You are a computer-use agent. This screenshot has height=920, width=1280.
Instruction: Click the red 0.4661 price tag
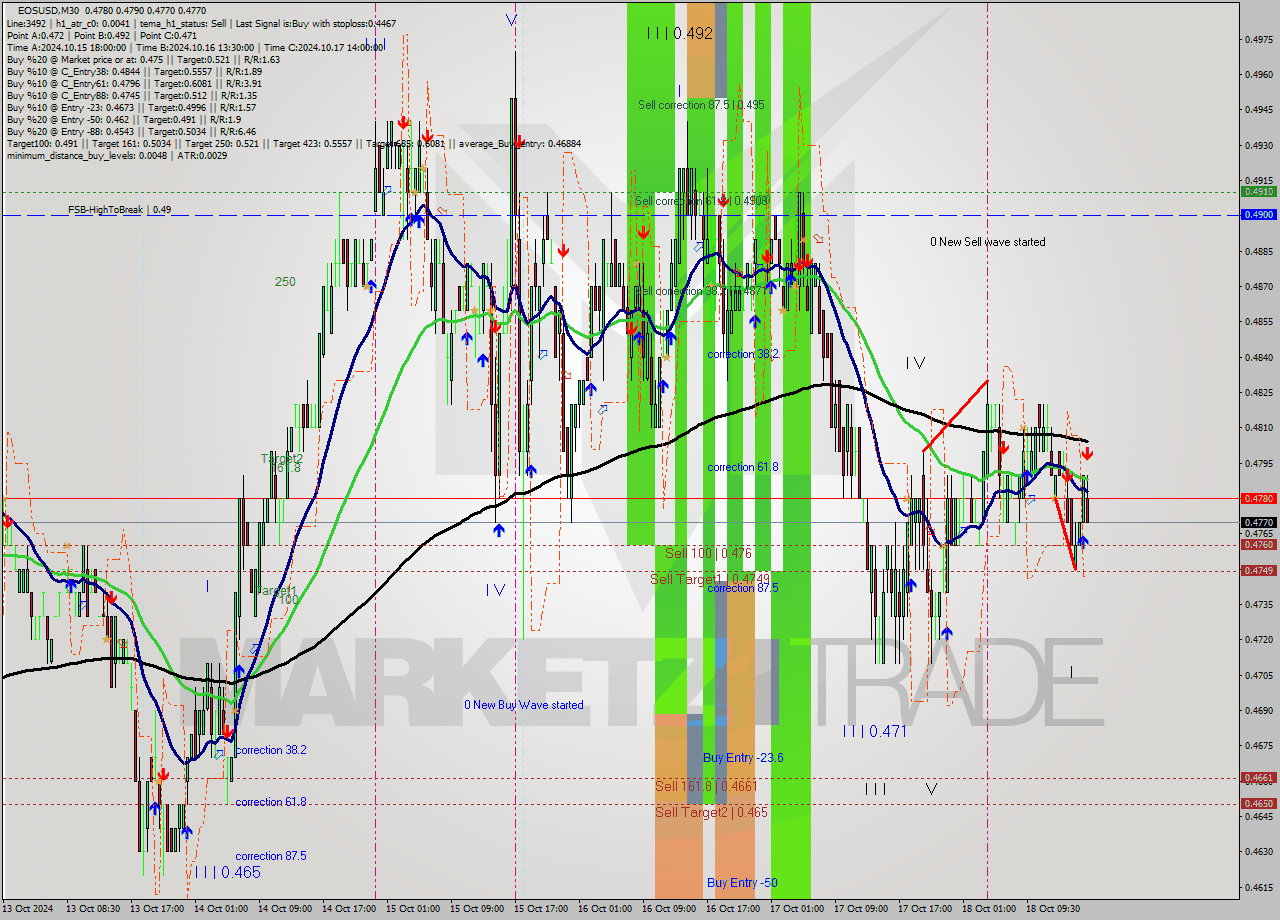(x=1258, y=777)
